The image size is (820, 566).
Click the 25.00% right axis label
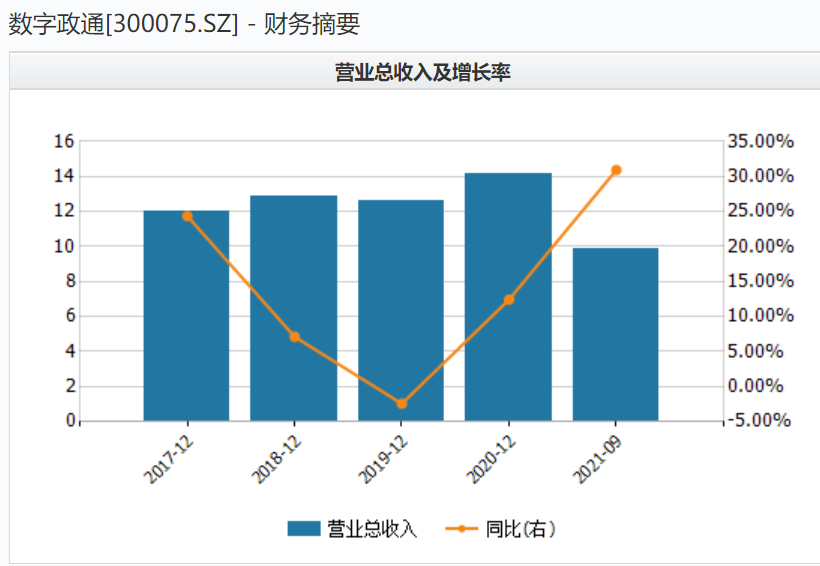click(x=761, y=210)
